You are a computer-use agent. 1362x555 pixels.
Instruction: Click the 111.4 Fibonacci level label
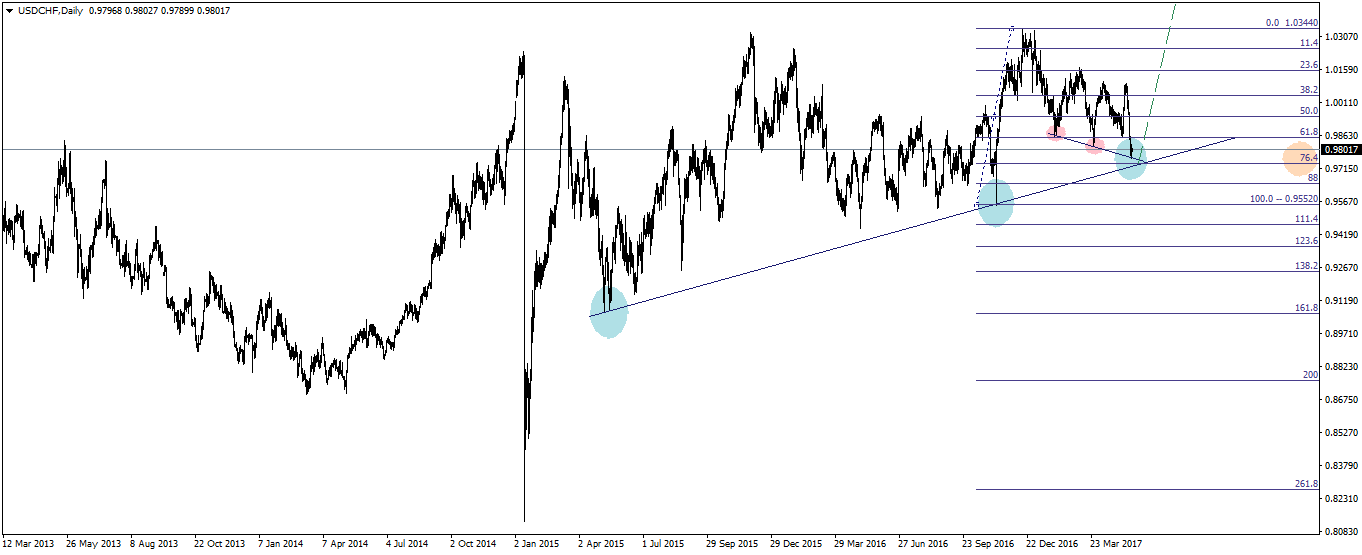[1306, 219]
